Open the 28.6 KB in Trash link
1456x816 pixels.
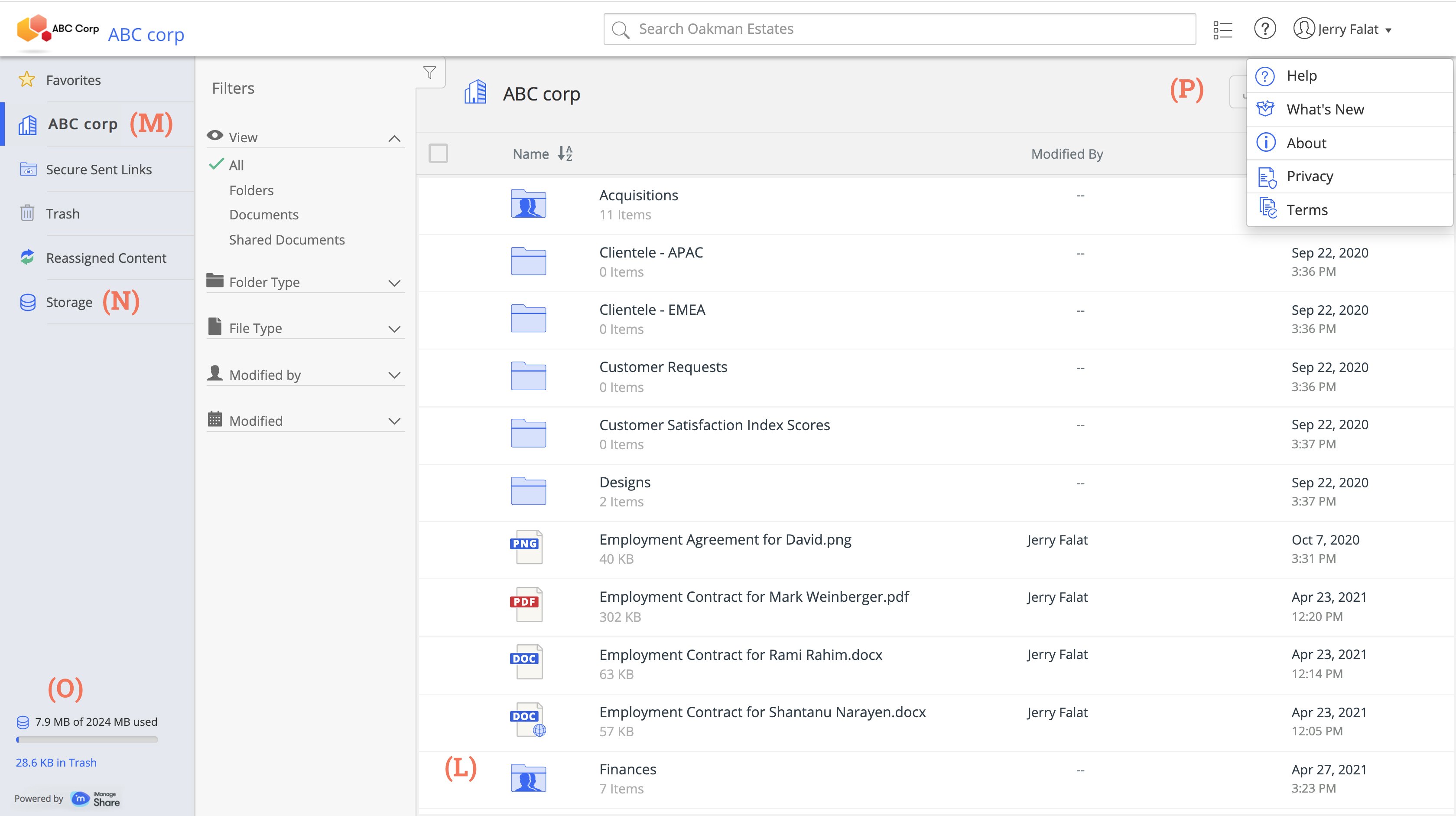56,762
